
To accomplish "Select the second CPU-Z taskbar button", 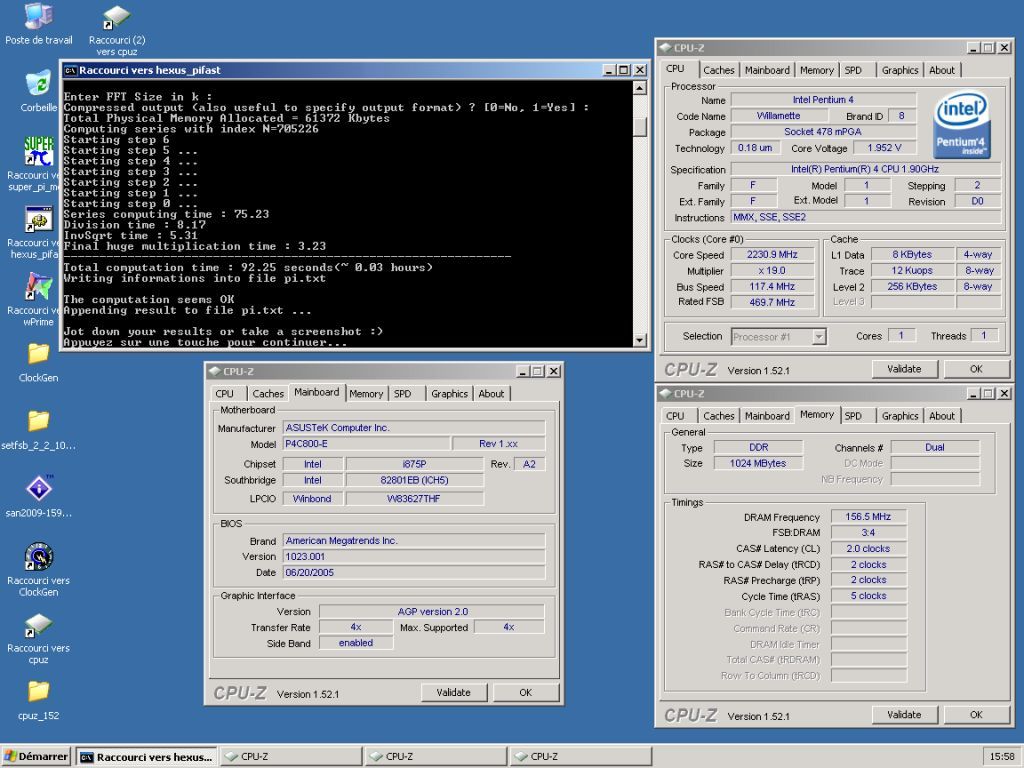I will (x=436, y=756).
